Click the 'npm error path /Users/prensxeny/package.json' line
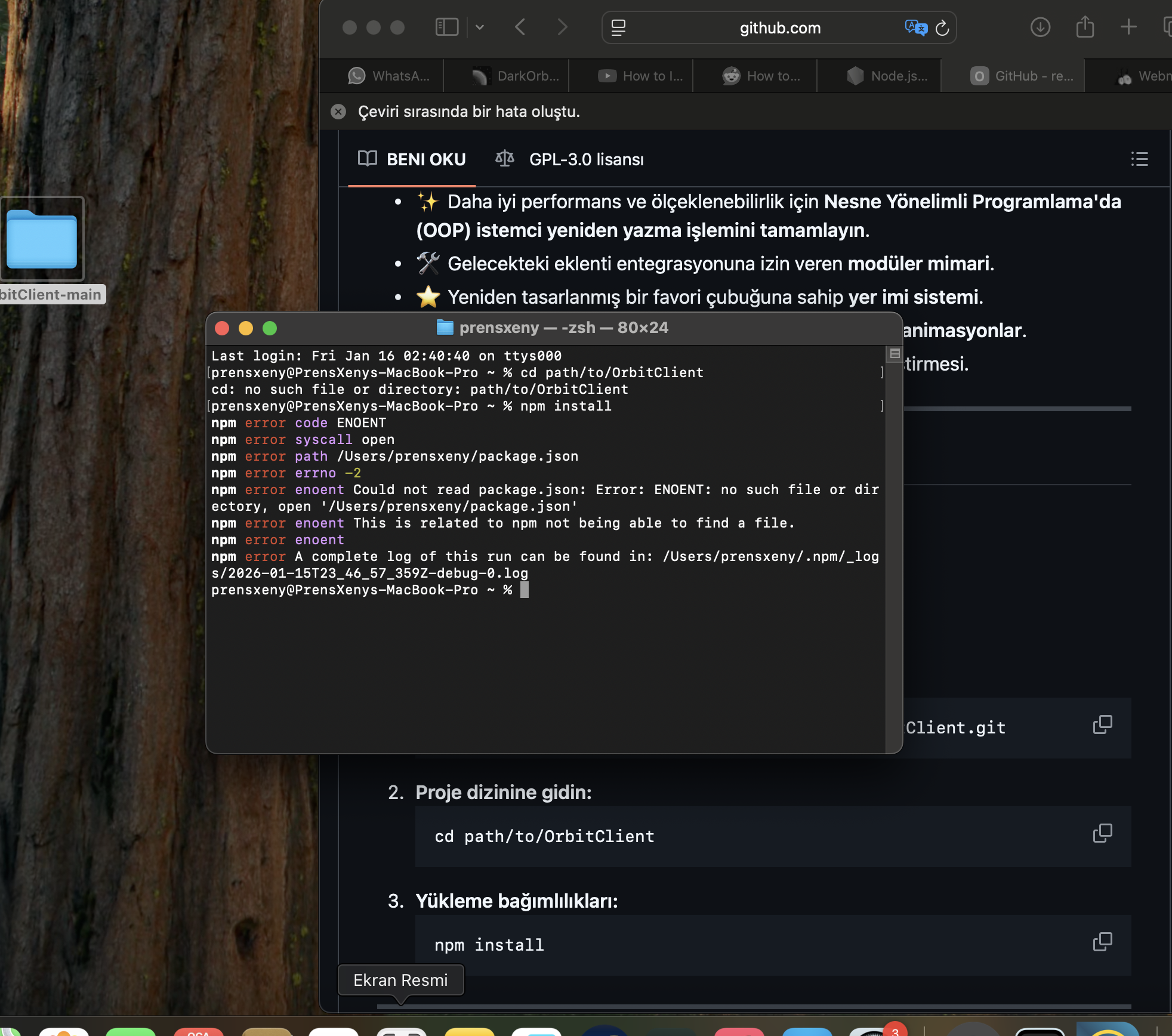 click(x=394, y=457)
